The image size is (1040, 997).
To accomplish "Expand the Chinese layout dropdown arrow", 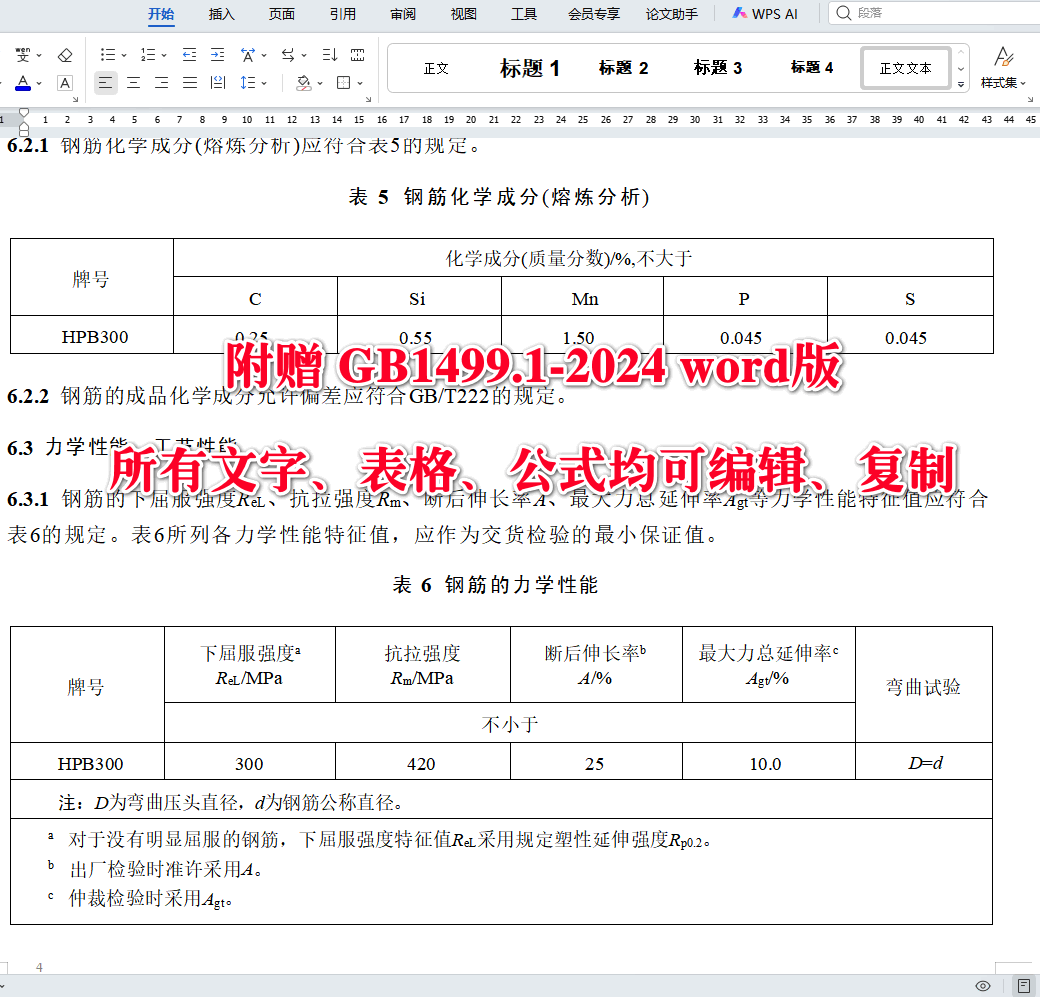I will point(264,56).
